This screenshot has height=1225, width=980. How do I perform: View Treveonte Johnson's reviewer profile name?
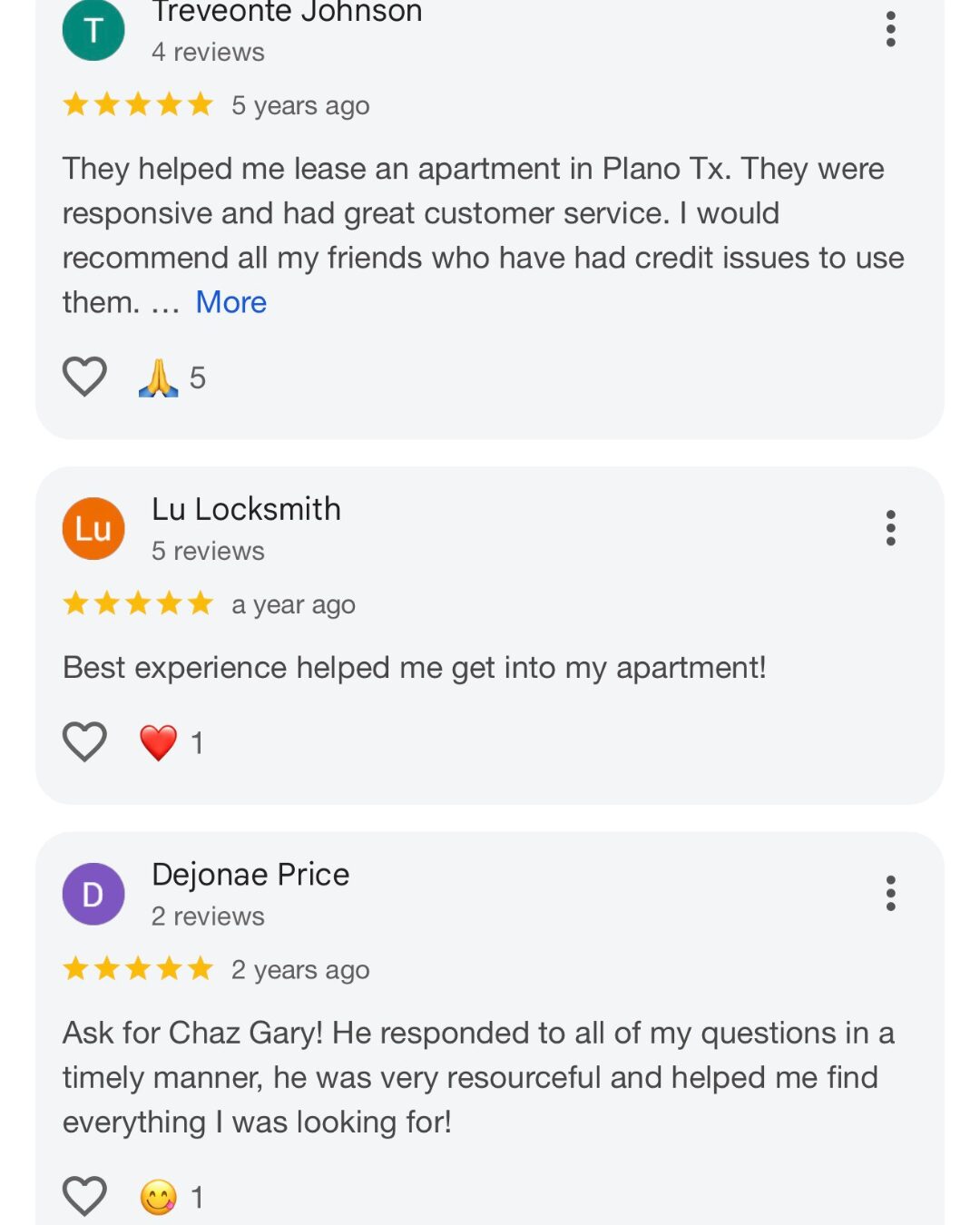click(x=287, y=13)
